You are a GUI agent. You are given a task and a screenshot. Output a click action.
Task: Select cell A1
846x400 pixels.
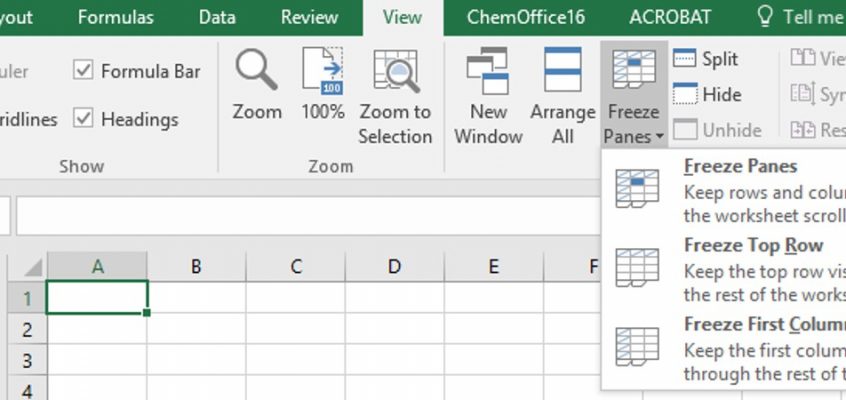pyautogui.click(x=97, y=297)
